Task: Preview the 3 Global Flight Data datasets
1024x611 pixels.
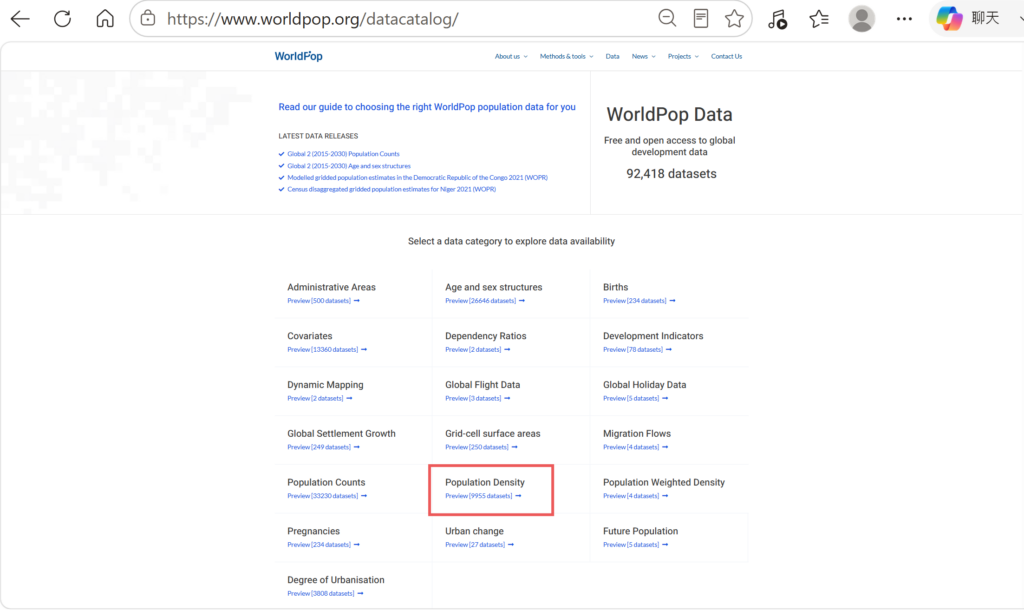Action: point(477,398)
